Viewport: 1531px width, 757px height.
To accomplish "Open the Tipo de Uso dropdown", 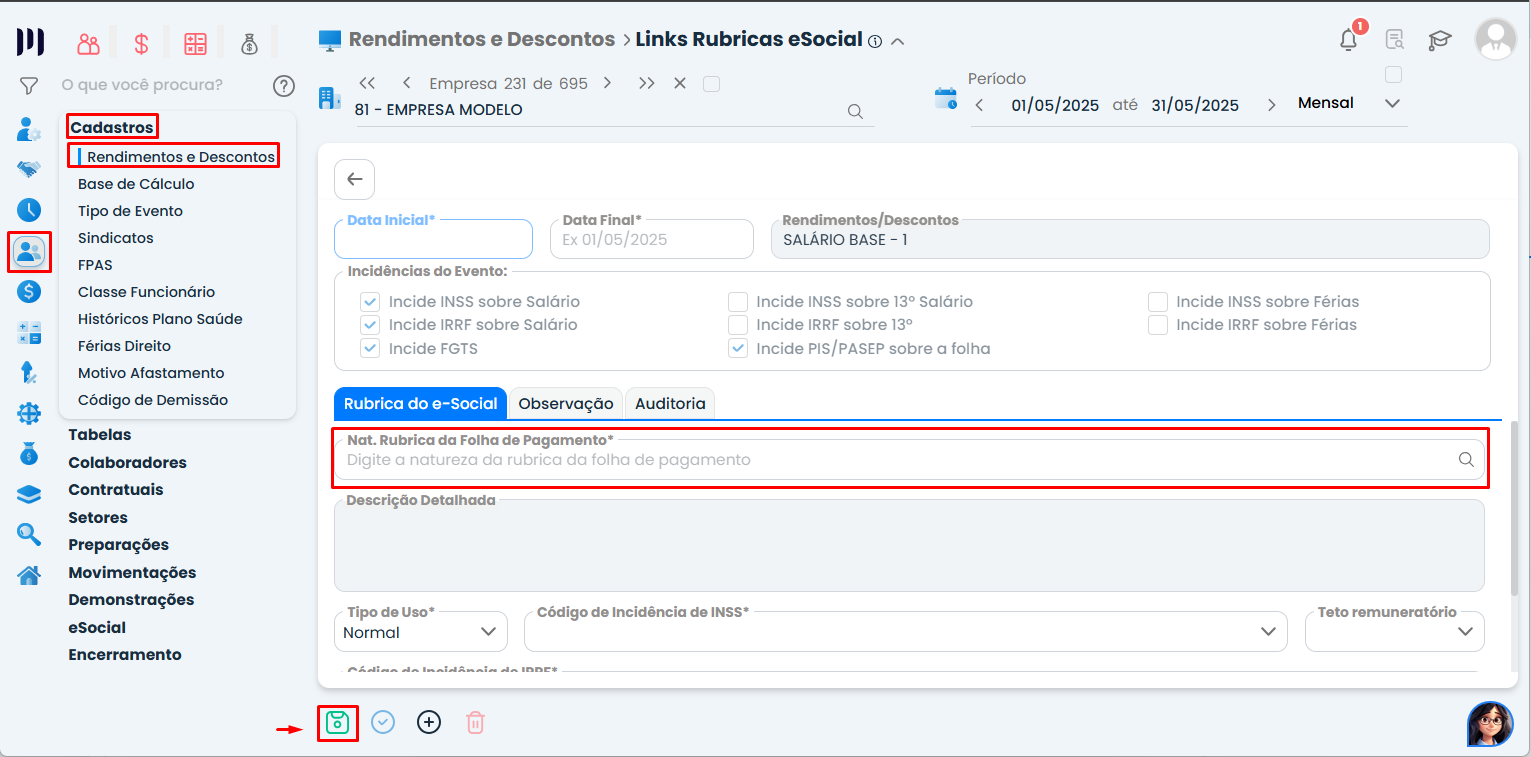I will [x=420, y=632].
